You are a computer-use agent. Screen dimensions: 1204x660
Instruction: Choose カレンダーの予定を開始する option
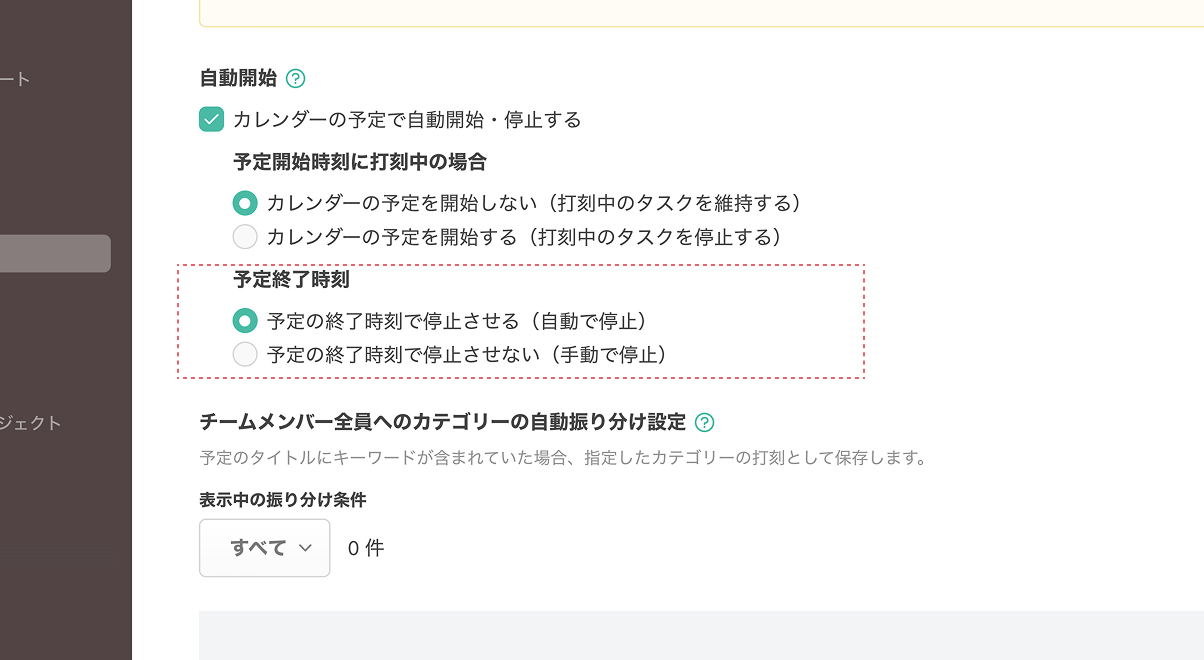pos(245,237)
